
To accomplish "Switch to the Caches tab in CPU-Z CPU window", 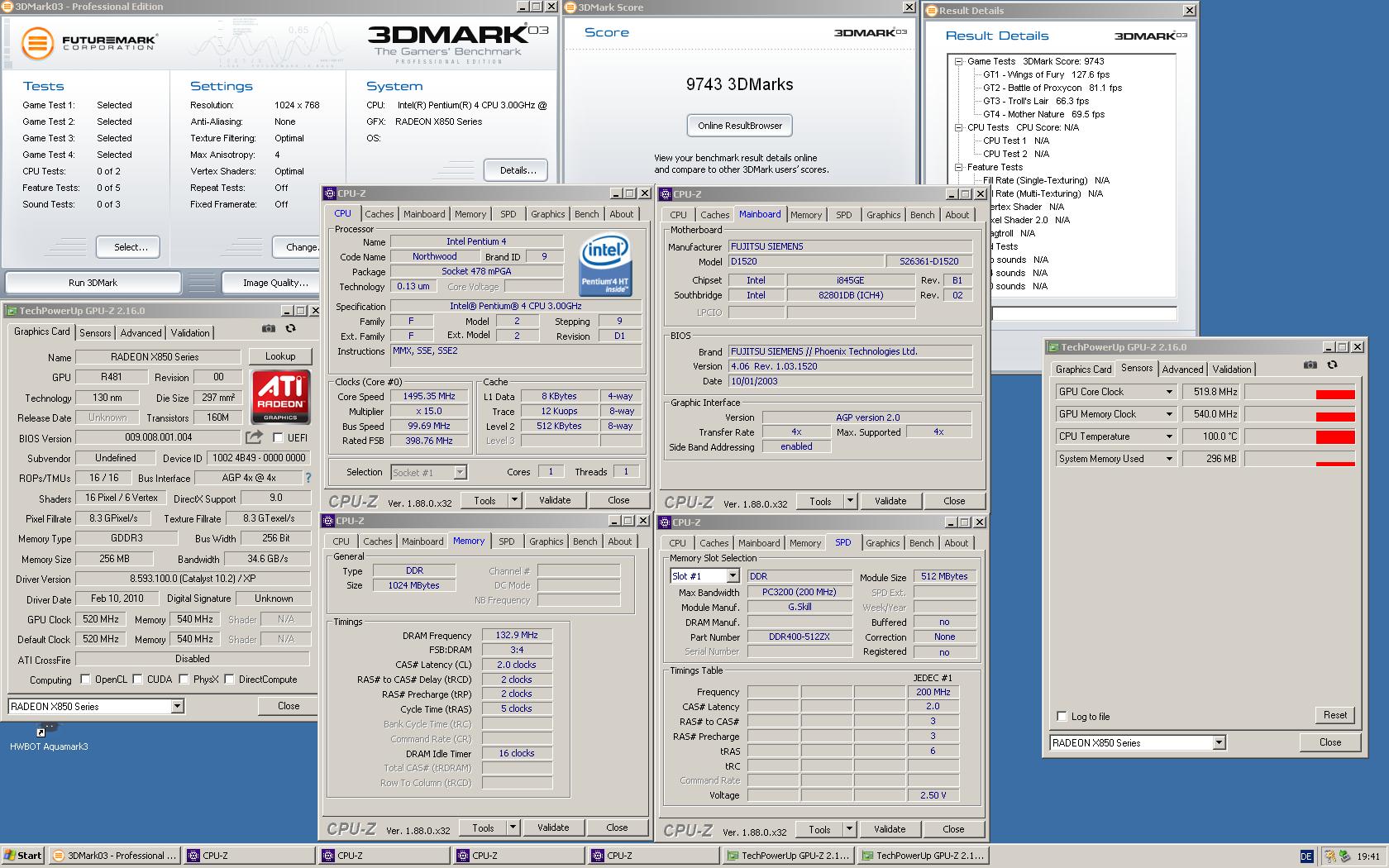I will tap(379, 214).
